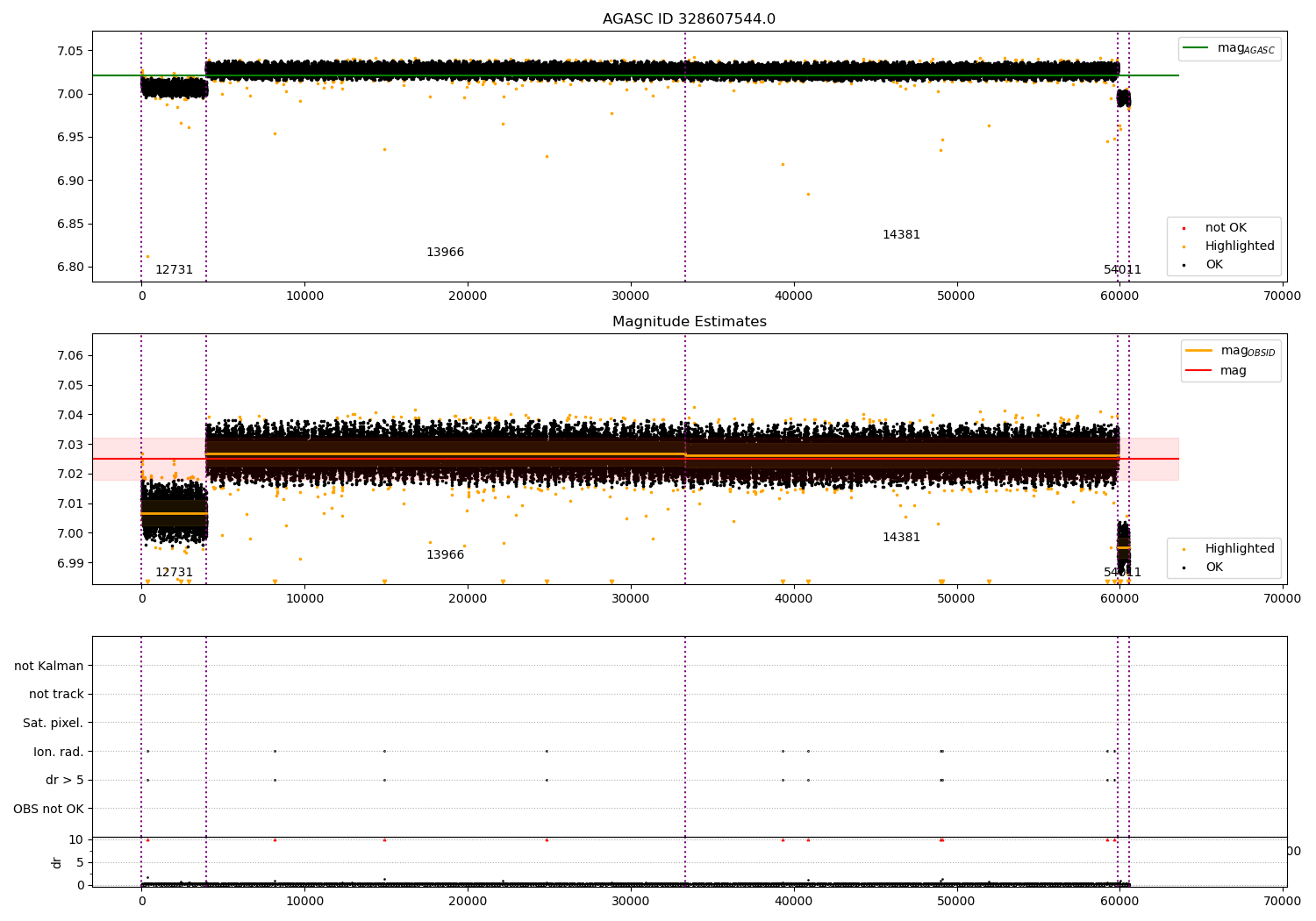Click the 'Ion. rad.' flag row label
Viewport: 1316px width, 921px height.
59,753
